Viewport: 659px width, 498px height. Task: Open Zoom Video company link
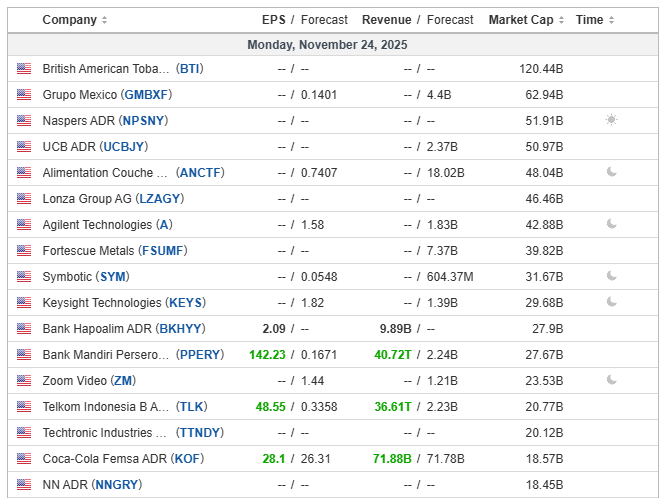pyautogui.click(x=76, y=381)
